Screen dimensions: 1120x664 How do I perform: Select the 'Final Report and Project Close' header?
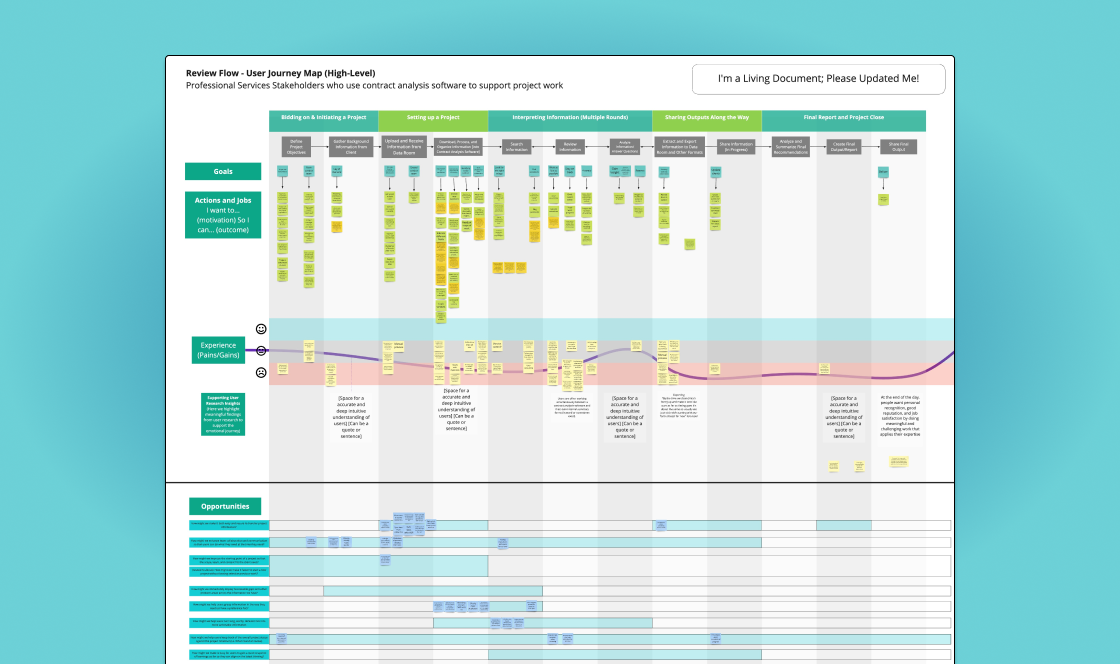point(845,119)
